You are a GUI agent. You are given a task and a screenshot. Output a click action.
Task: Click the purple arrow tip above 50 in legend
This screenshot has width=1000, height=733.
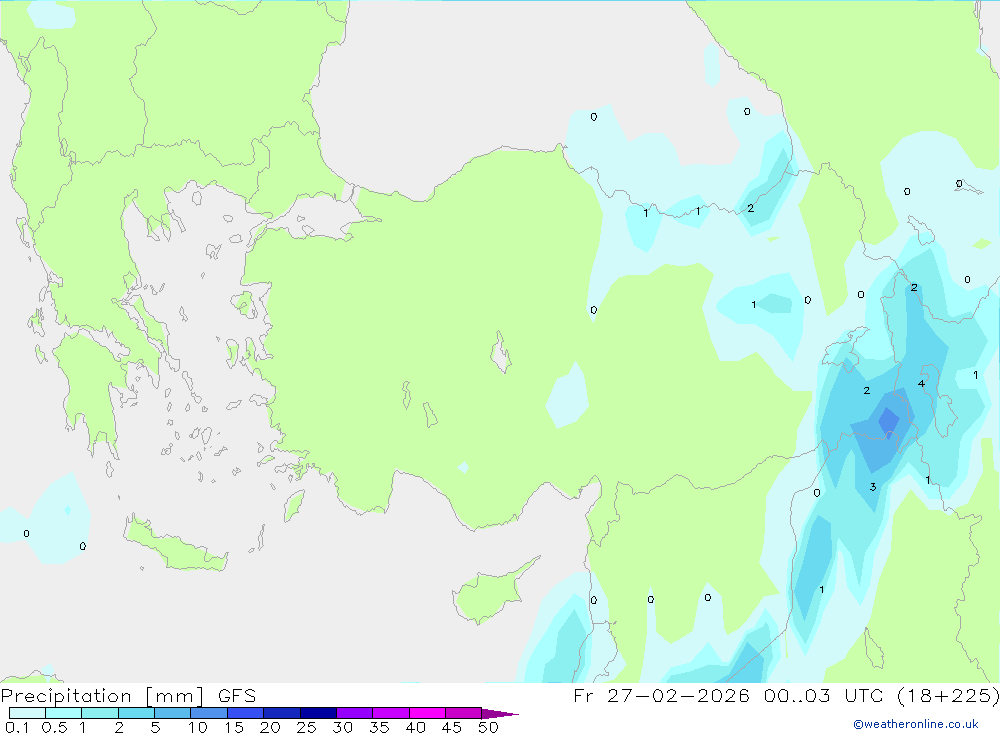tap(499, 713)
